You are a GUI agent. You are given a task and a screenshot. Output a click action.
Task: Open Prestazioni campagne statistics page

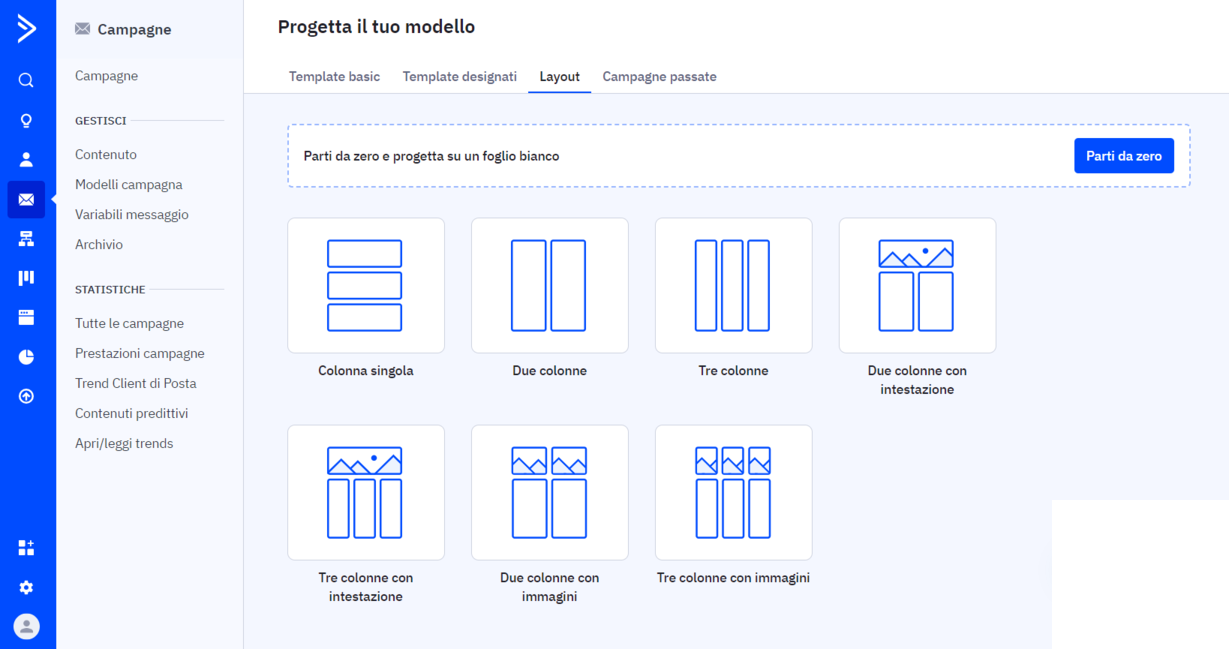139,353
